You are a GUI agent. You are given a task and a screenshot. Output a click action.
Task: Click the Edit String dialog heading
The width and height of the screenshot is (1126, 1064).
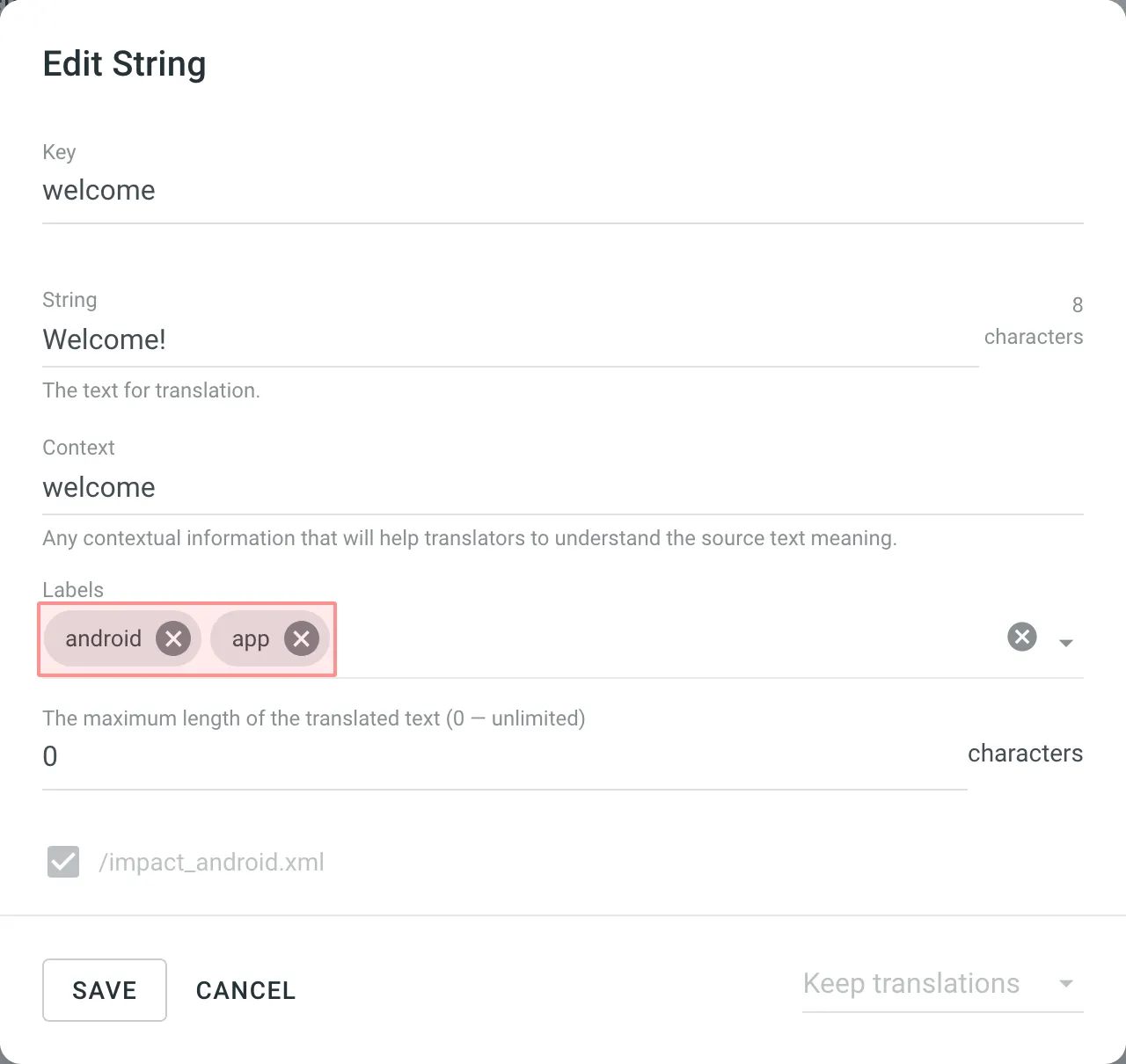pos(124,64)
